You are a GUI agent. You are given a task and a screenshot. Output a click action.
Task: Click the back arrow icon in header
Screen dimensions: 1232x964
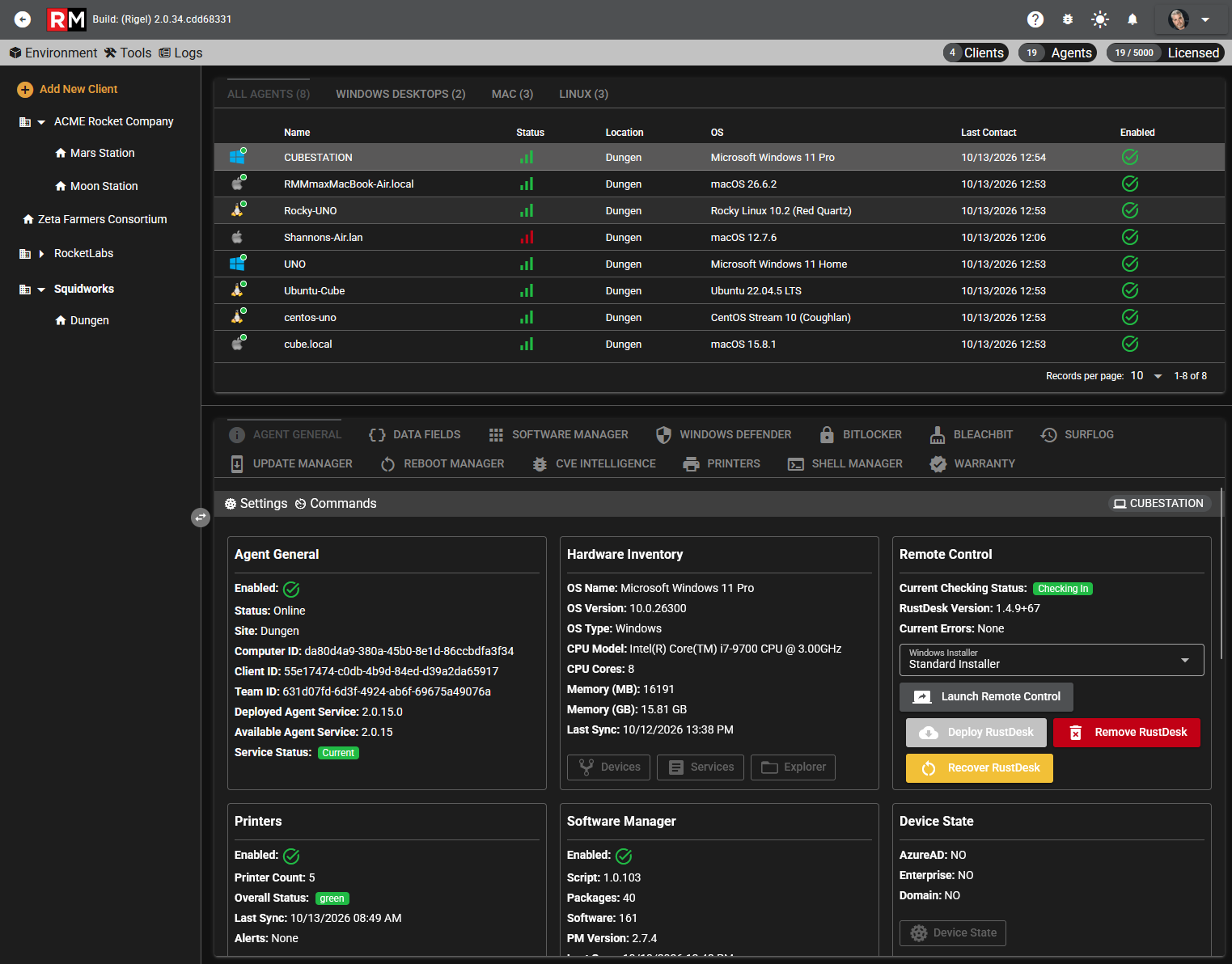[x=23, y=19]
